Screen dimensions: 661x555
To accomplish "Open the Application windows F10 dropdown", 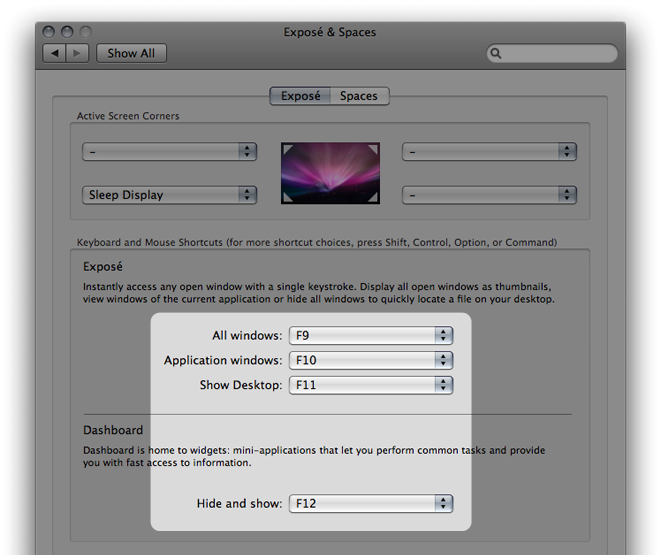I will coord(371,360).
